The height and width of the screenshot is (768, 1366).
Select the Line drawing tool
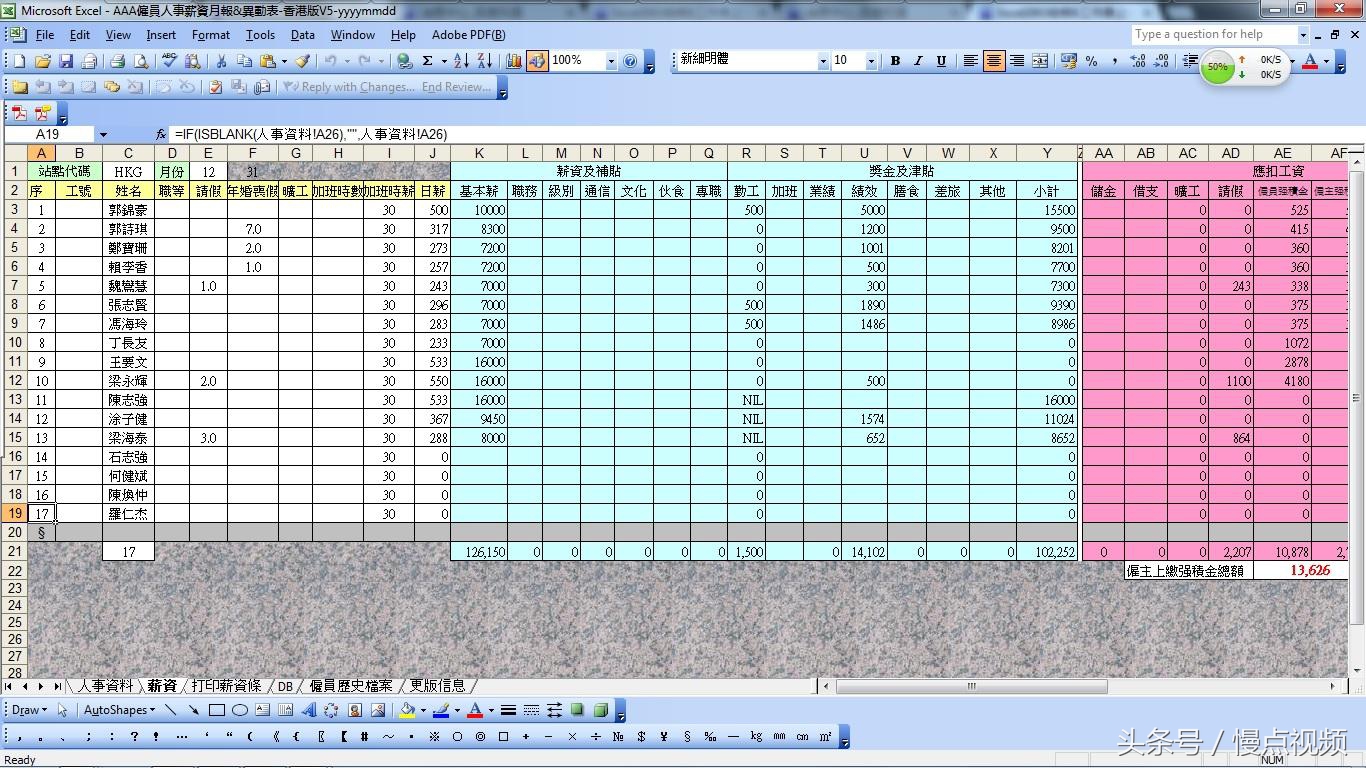tap(170, 710)
